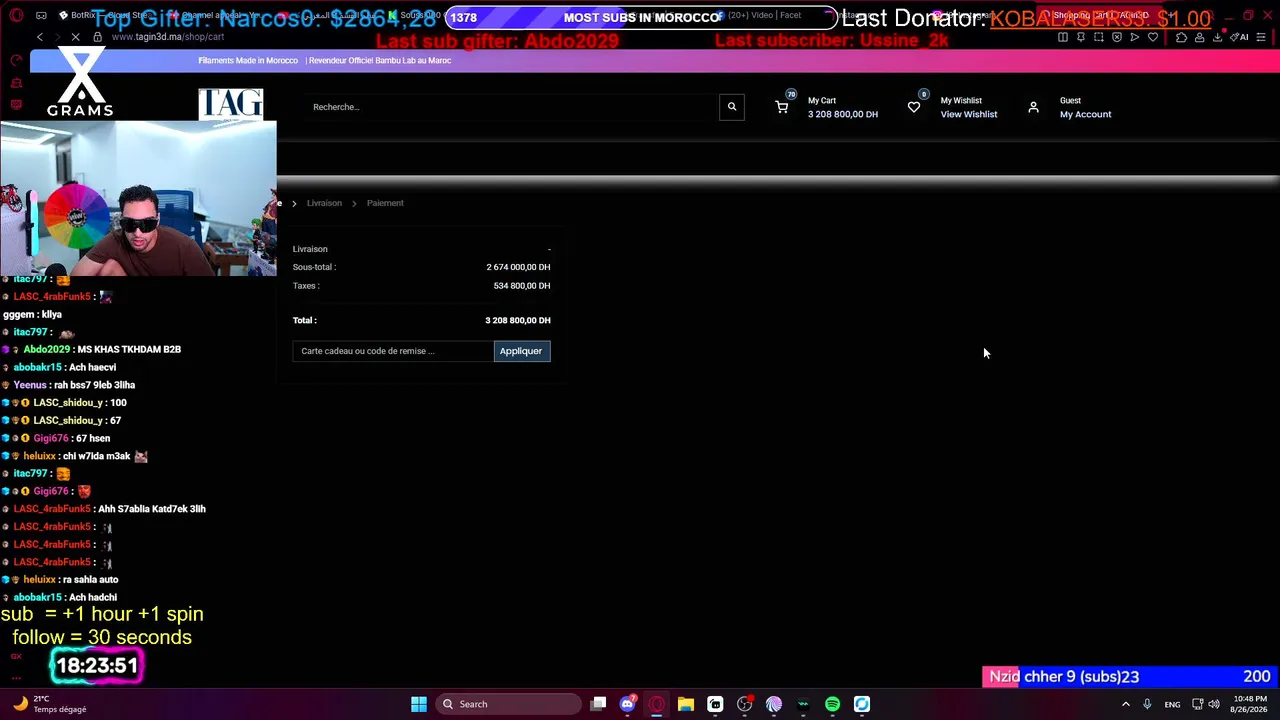Click the 'Livraison' label in order summary

point(310,249)
